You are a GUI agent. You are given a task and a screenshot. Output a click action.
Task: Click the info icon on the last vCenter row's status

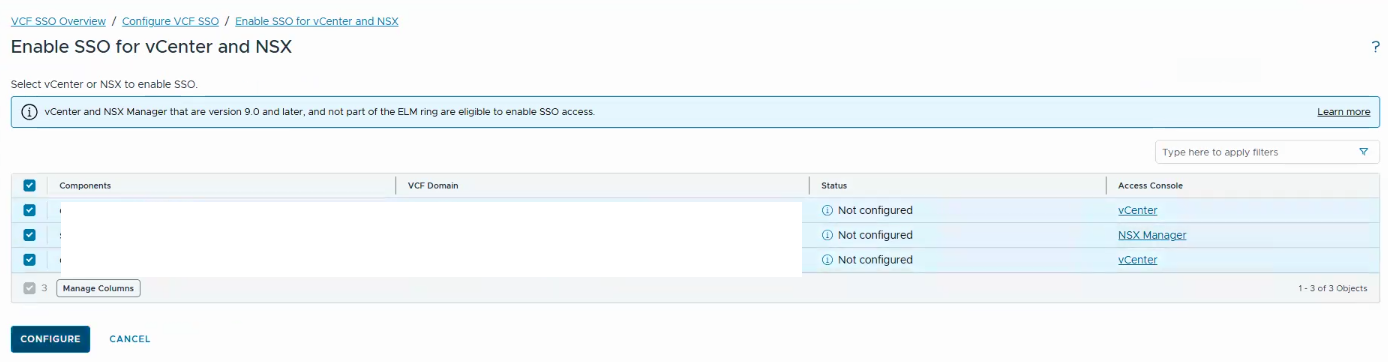pyautogui.click(x=827, y=260)
